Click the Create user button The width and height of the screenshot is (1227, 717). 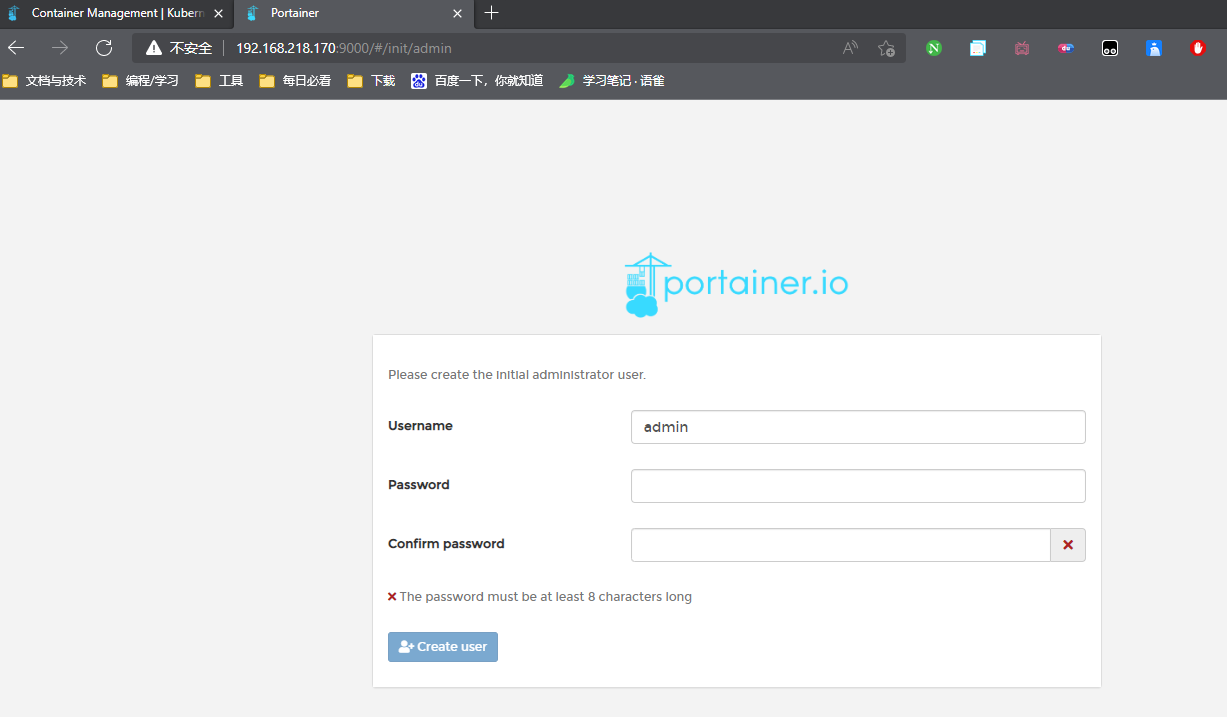point(443,647)
